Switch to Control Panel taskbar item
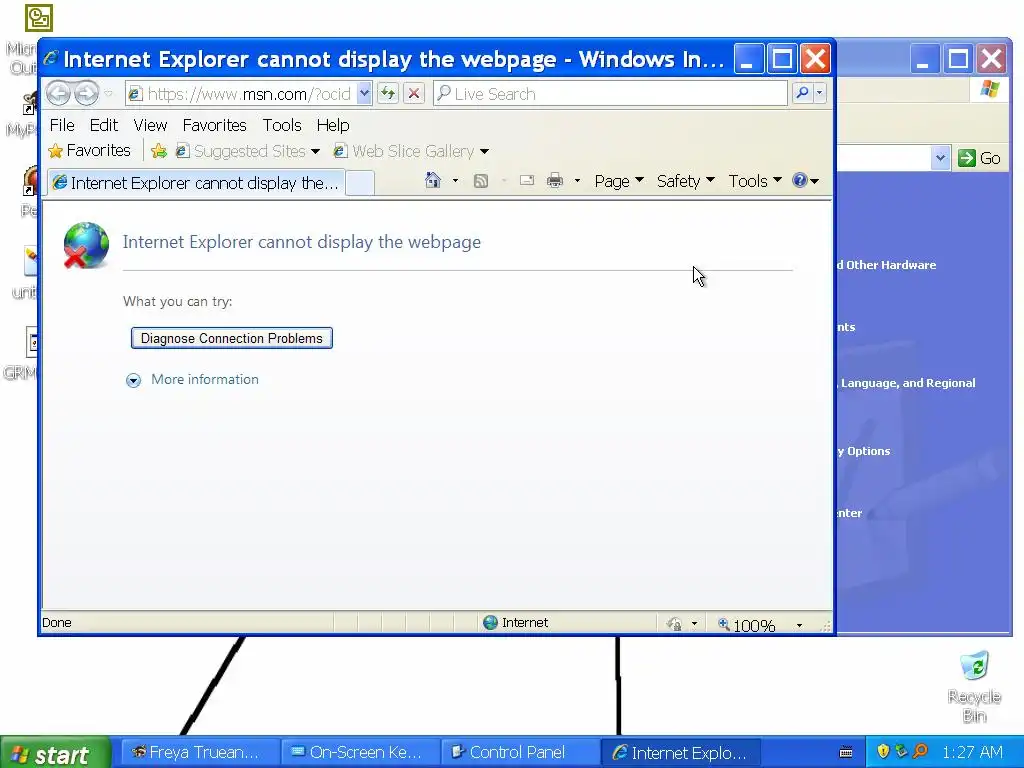 click(519, 752)
